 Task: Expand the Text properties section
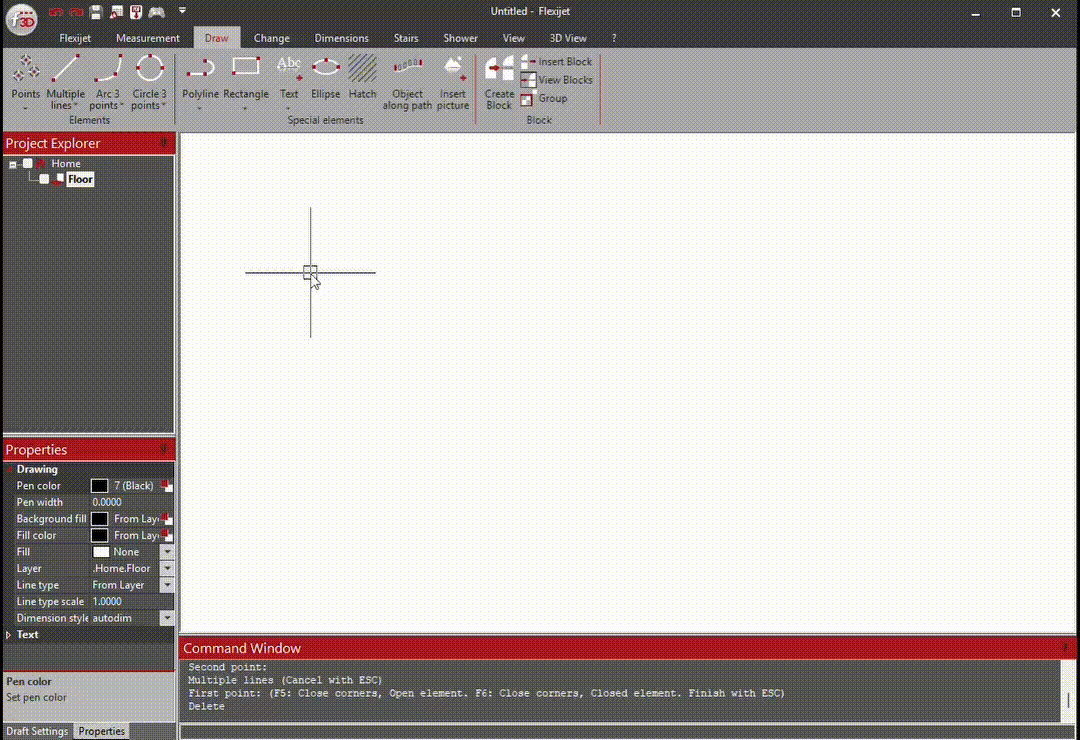tap(9, 635)
